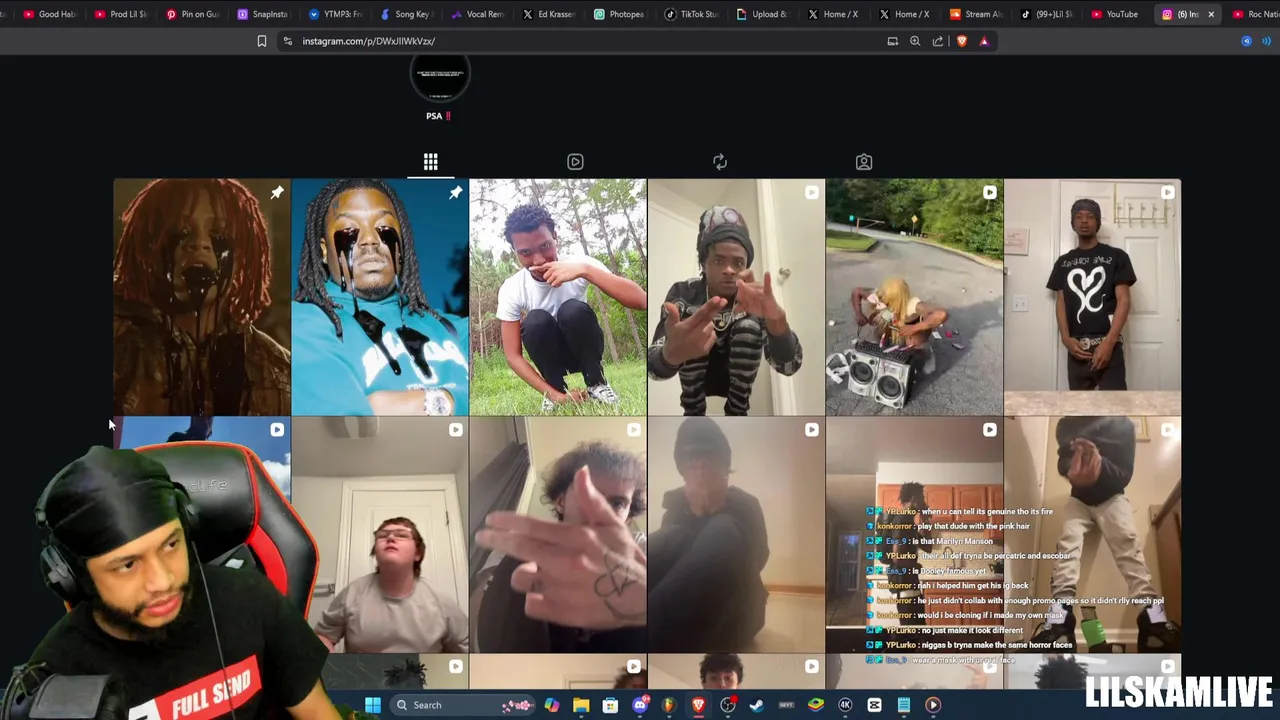Open reel with boombox on the street

tap(914, 297)
